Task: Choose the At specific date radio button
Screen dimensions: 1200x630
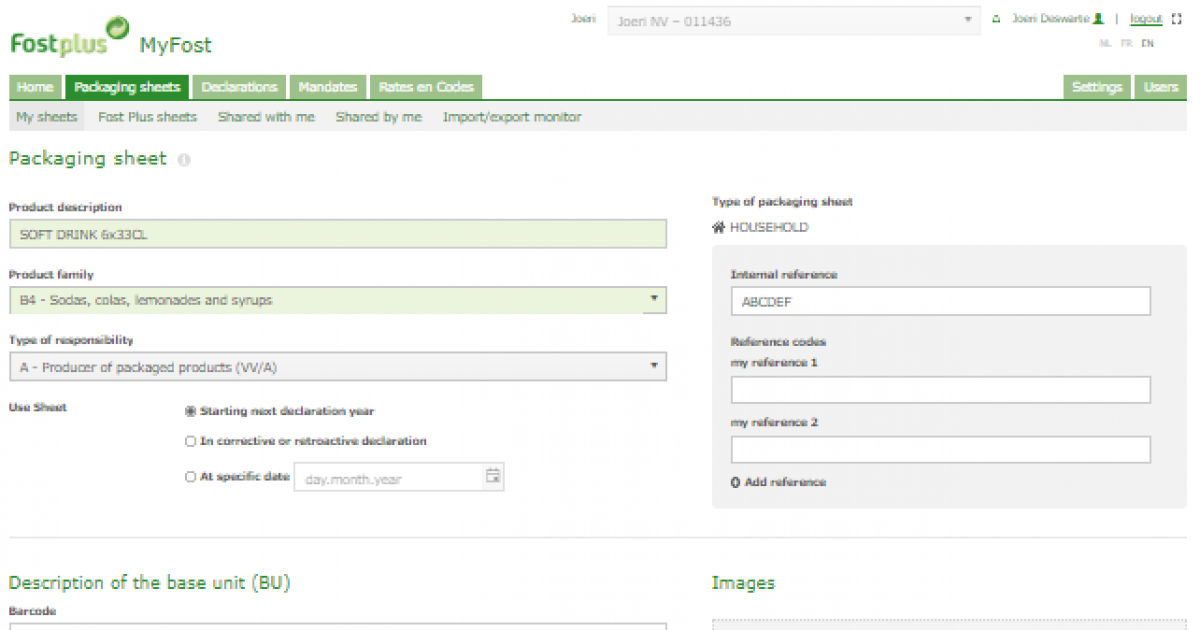Action: coord(190,477)
